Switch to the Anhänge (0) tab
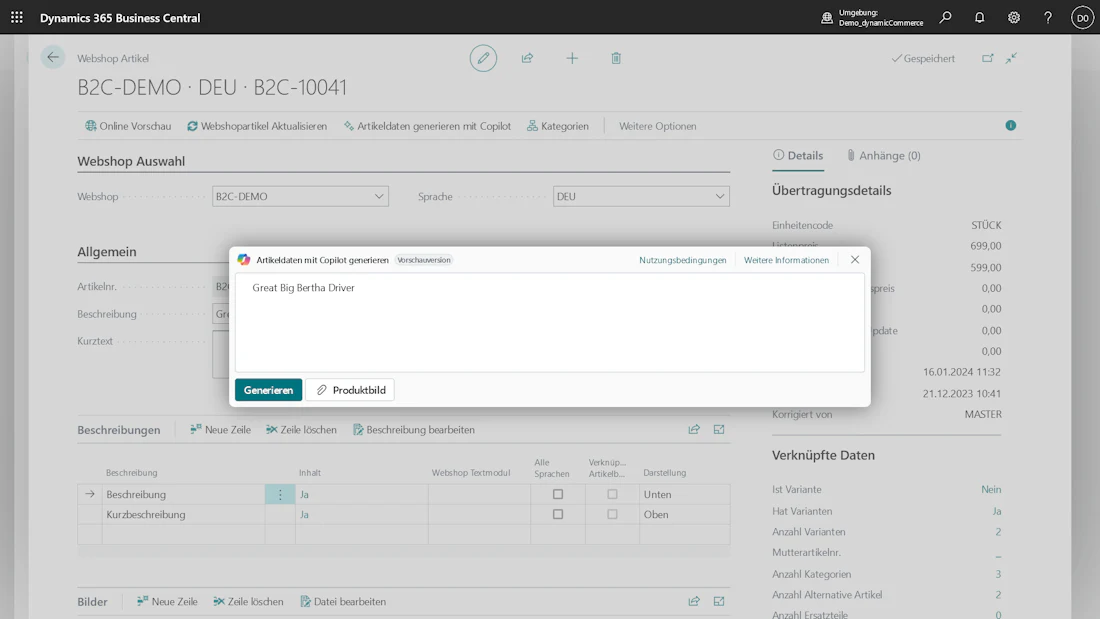 pos(883,156)
